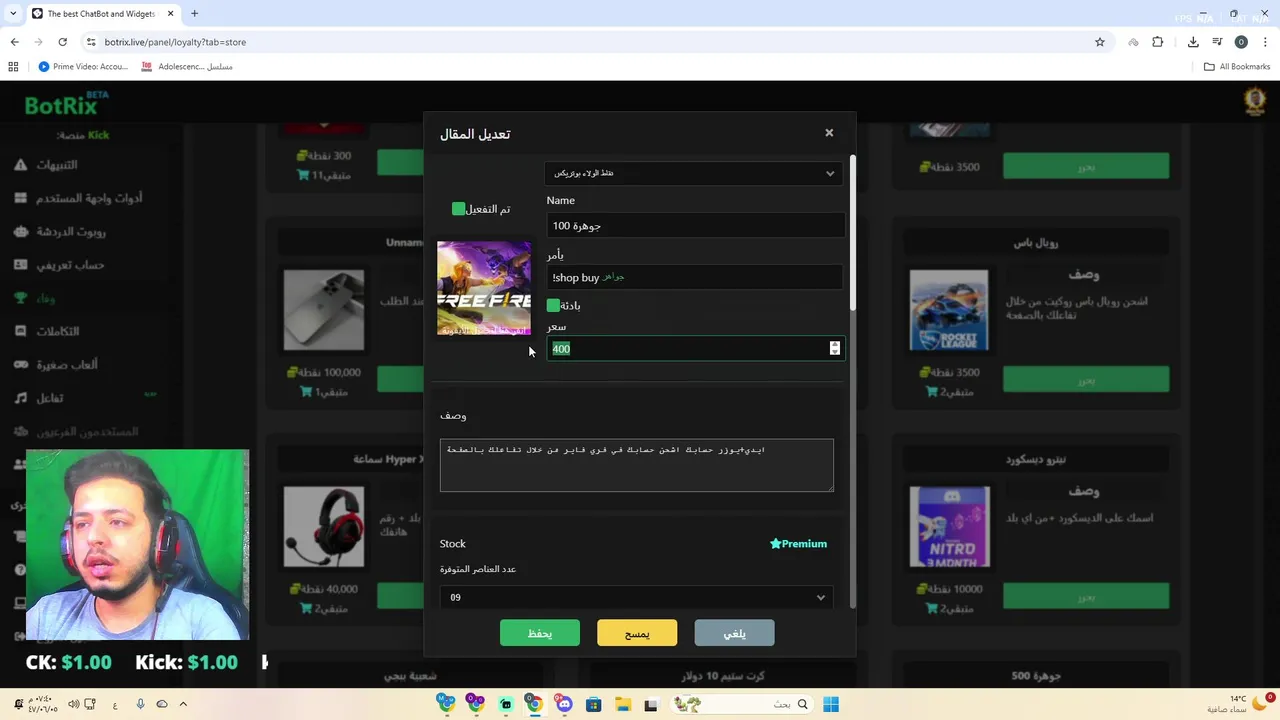
Task: Click the Discord Nitro item thumbnail
Action: [949, 527]
